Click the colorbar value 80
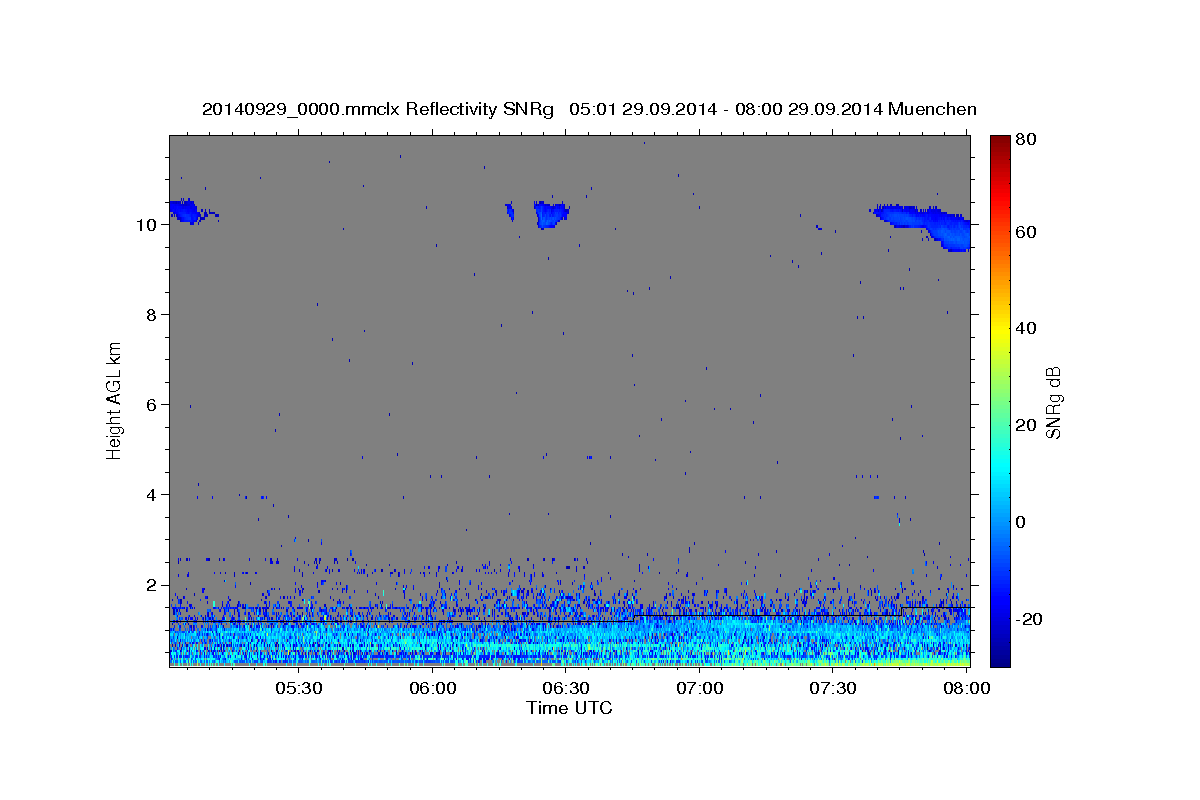This screenshot has height=800, width=1200. 1027,140
